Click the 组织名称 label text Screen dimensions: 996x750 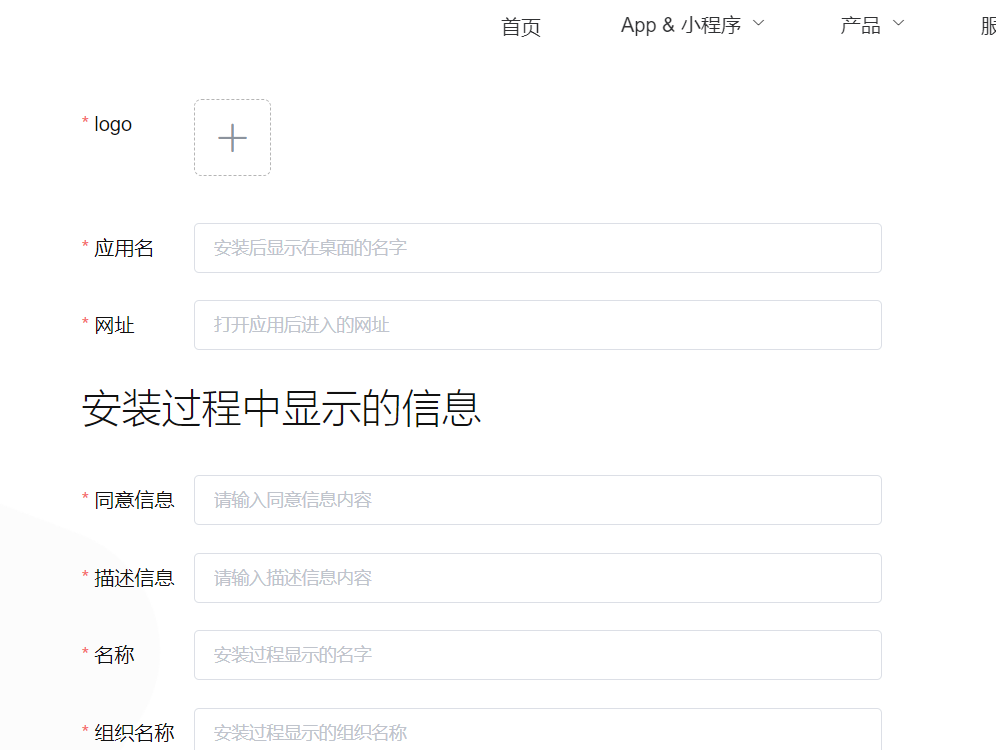click(134, 733)
